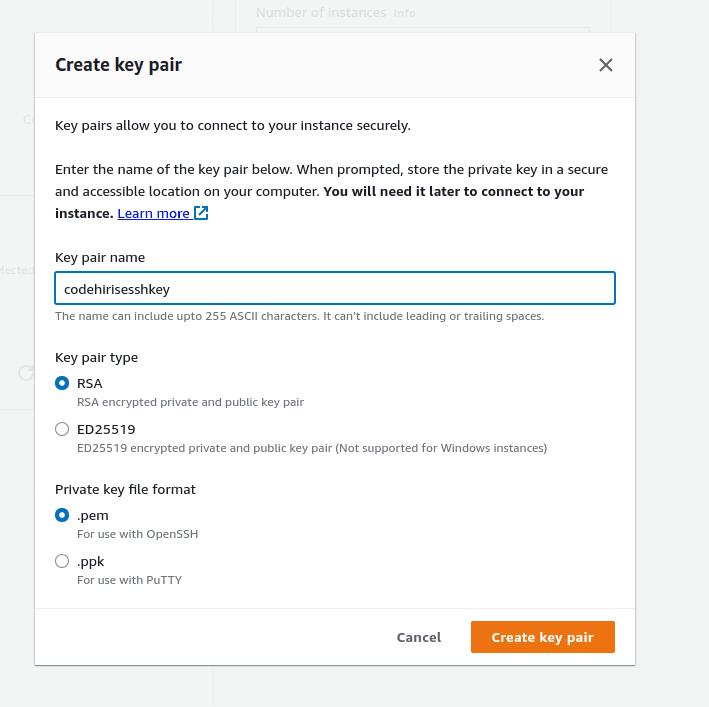Open the Info link beside Number of instances
The image size is (709, 707).
(x=404, y=14)
